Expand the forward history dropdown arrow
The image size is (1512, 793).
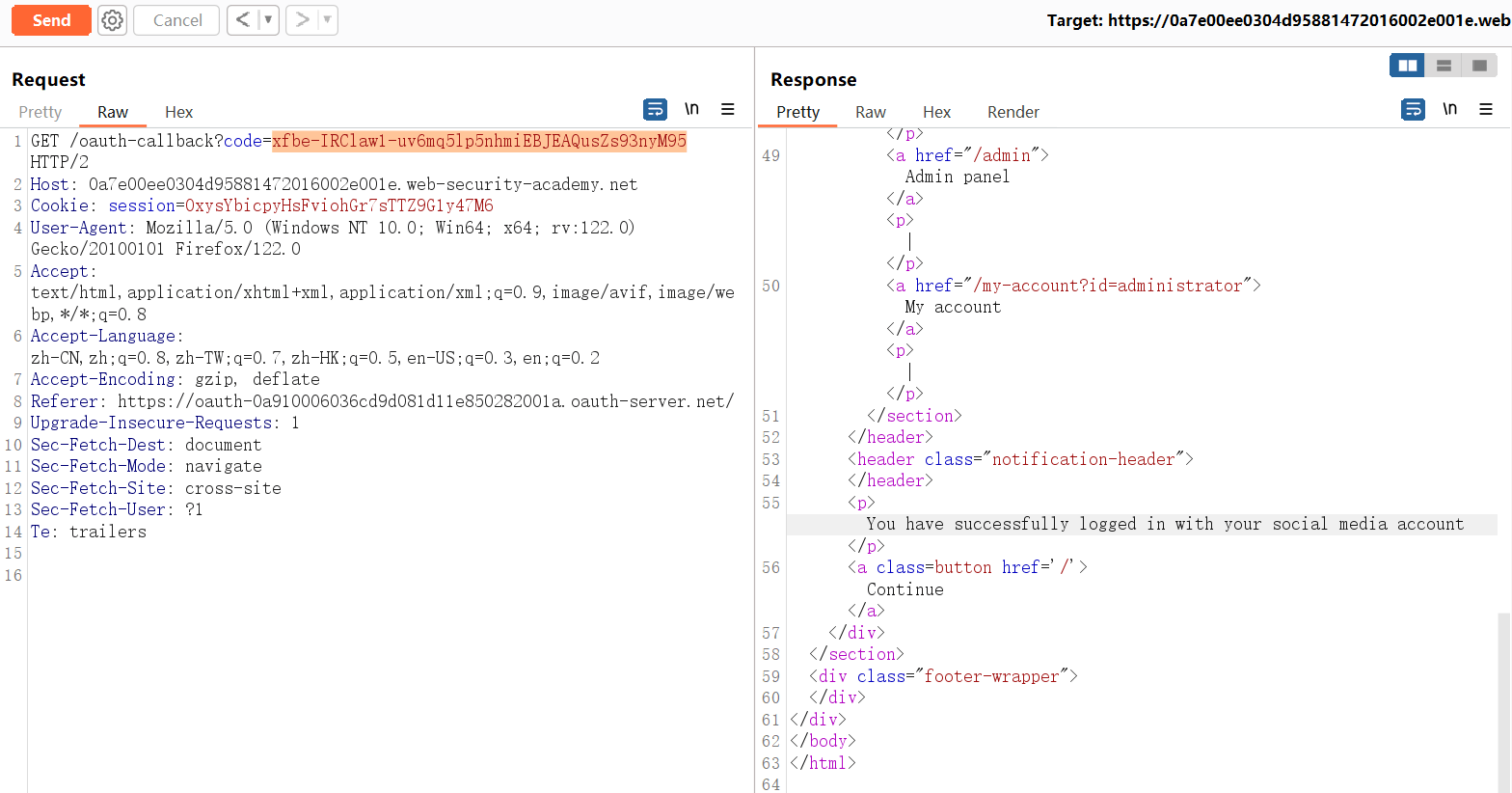point(327,20)
